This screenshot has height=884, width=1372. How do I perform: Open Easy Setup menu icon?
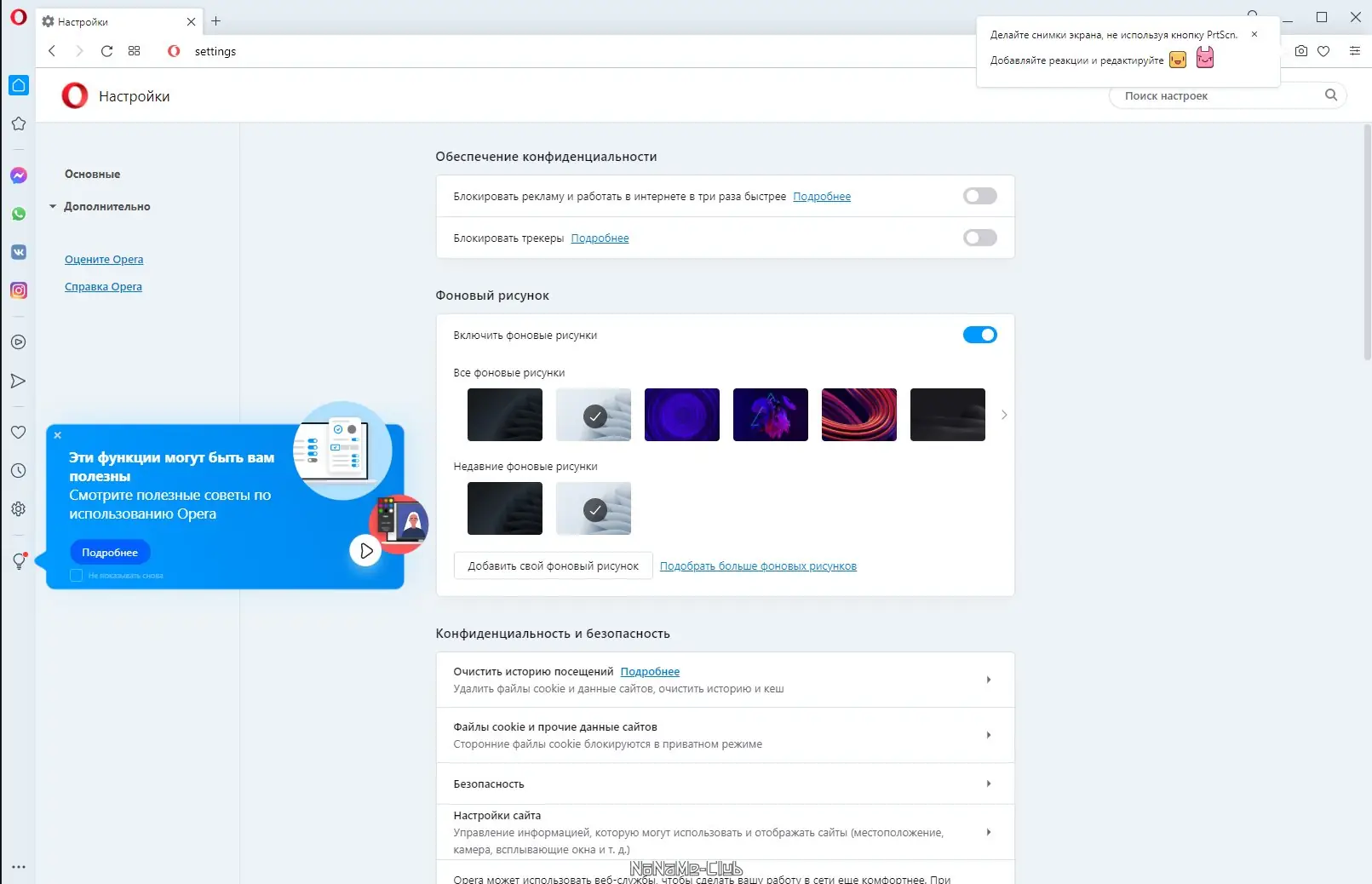(x=1355, y=51)
